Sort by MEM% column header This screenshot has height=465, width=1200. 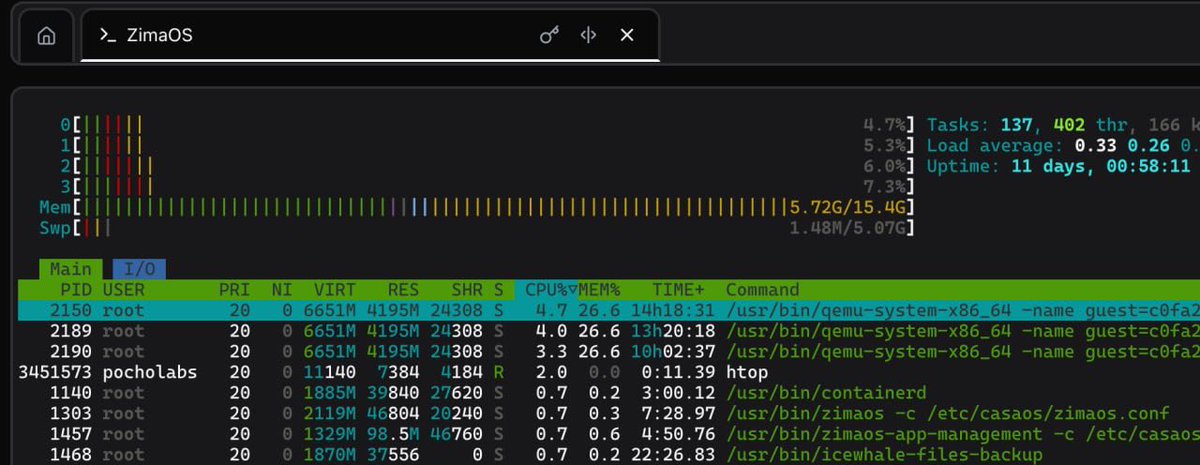click(599, 289)
